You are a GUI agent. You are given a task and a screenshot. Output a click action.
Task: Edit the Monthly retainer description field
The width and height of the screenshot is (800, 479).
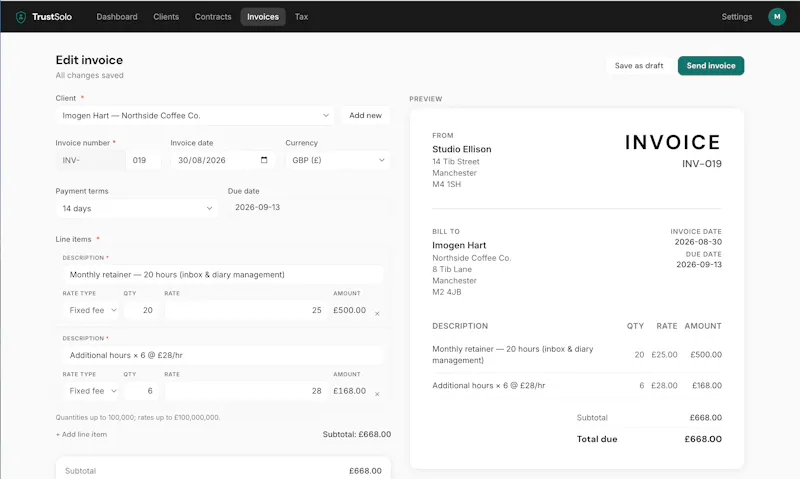(x=223, y=274)
